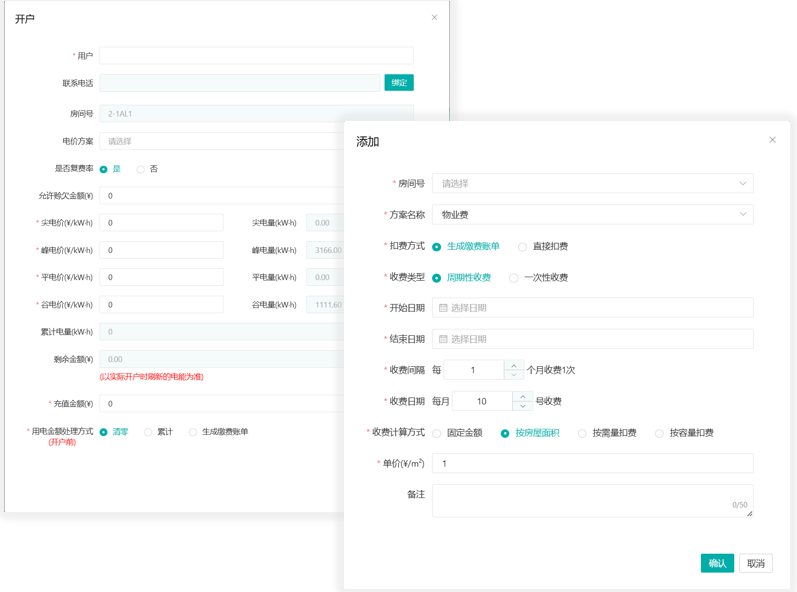
Task: Choose 一次性收费 charge type
Action: [514, 278]
